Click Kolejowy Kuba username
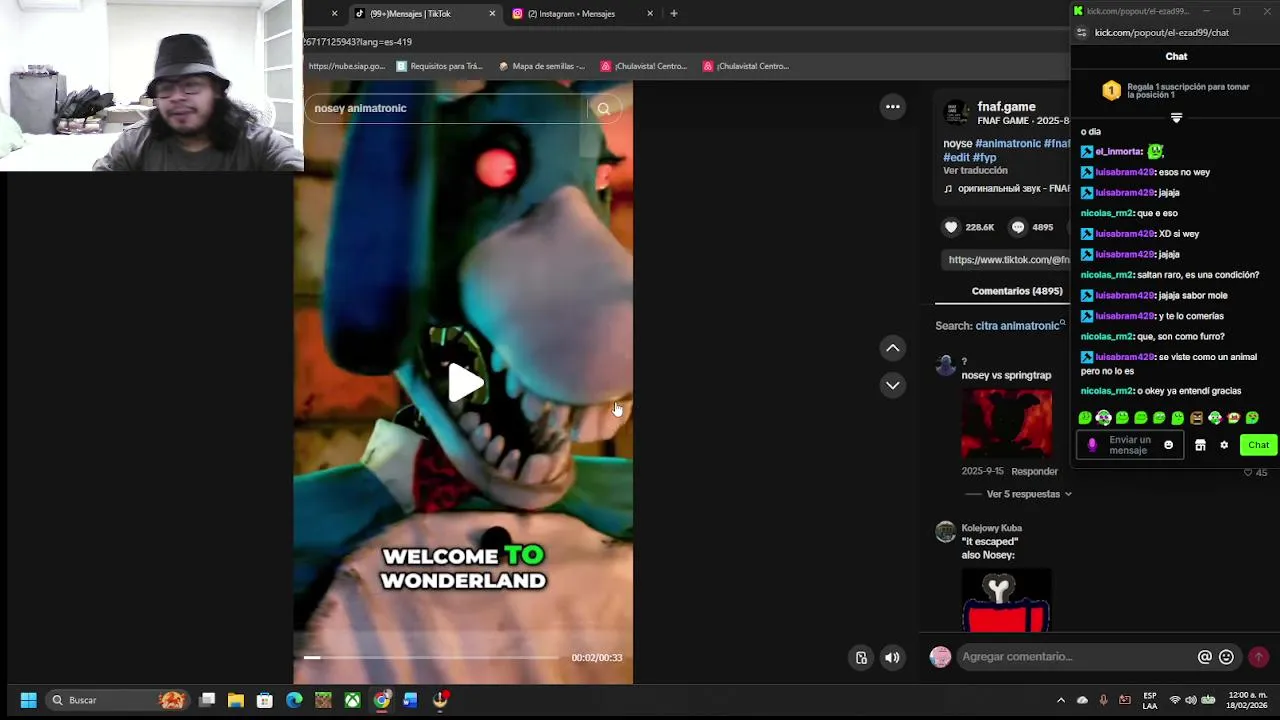1280x720 pixels. coord(991,528)
